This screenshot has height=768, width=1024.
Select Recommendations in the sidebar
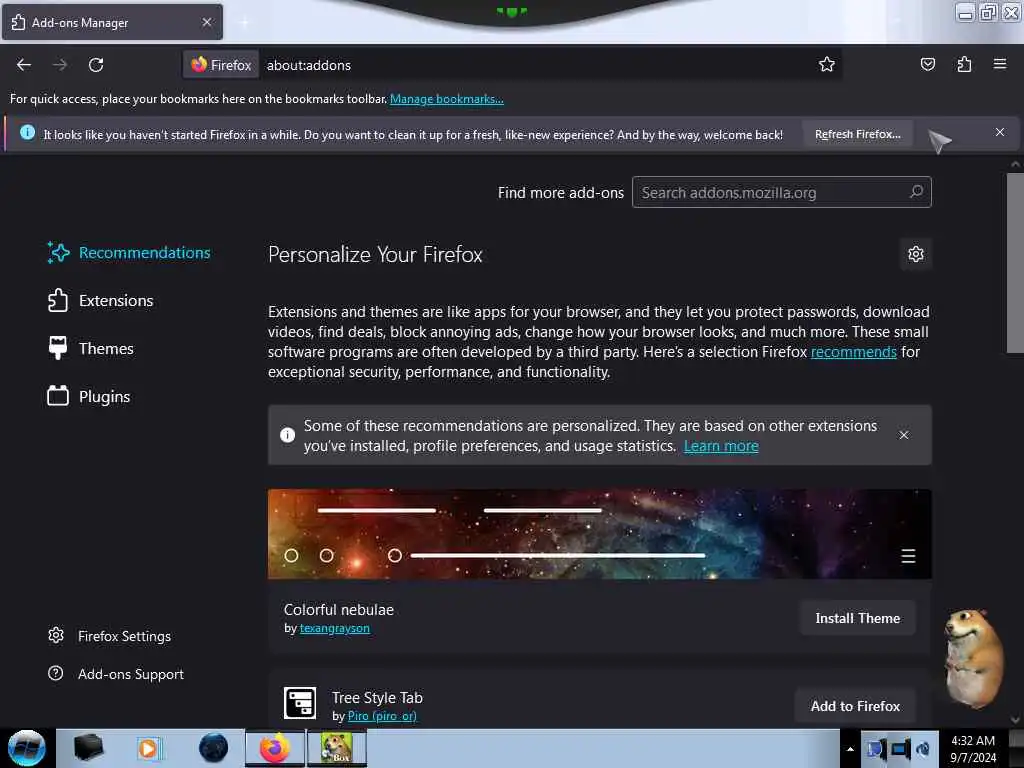(129, 253)
